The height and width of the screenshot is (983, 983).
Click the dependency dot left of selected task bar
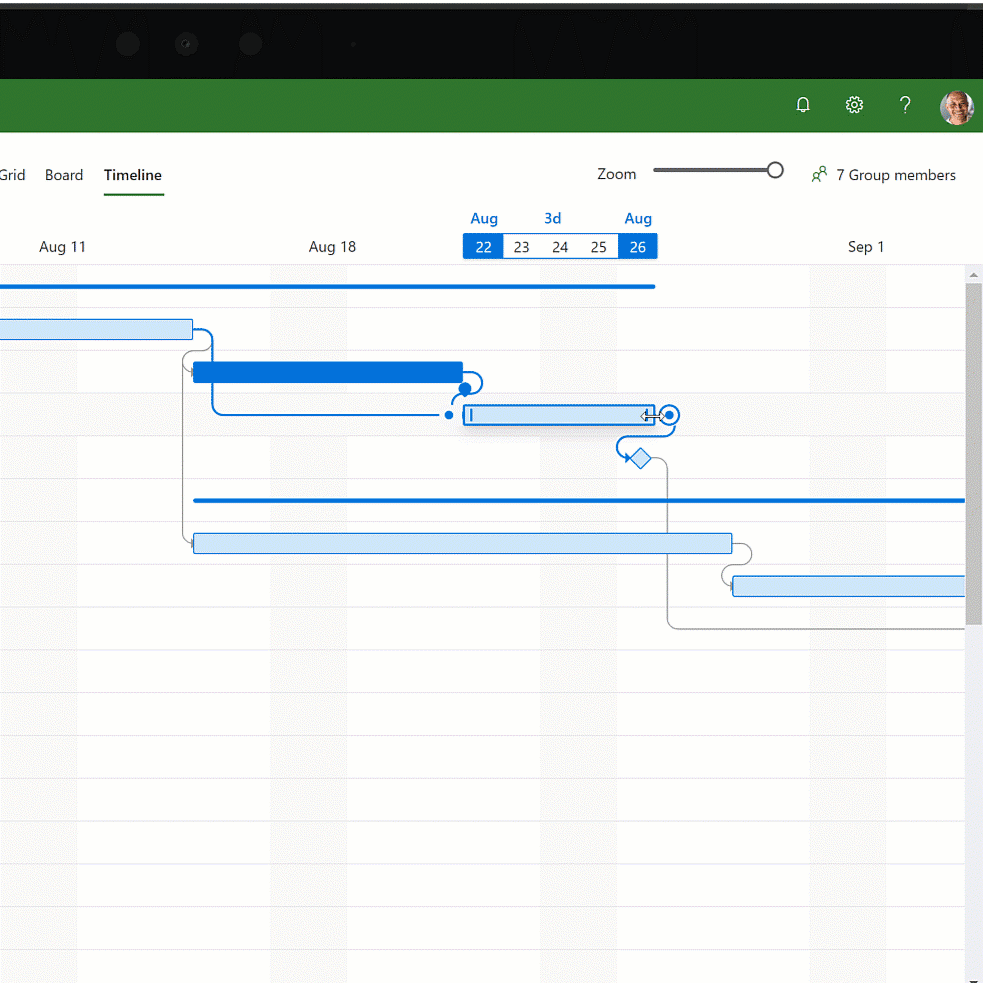[449, 415]
